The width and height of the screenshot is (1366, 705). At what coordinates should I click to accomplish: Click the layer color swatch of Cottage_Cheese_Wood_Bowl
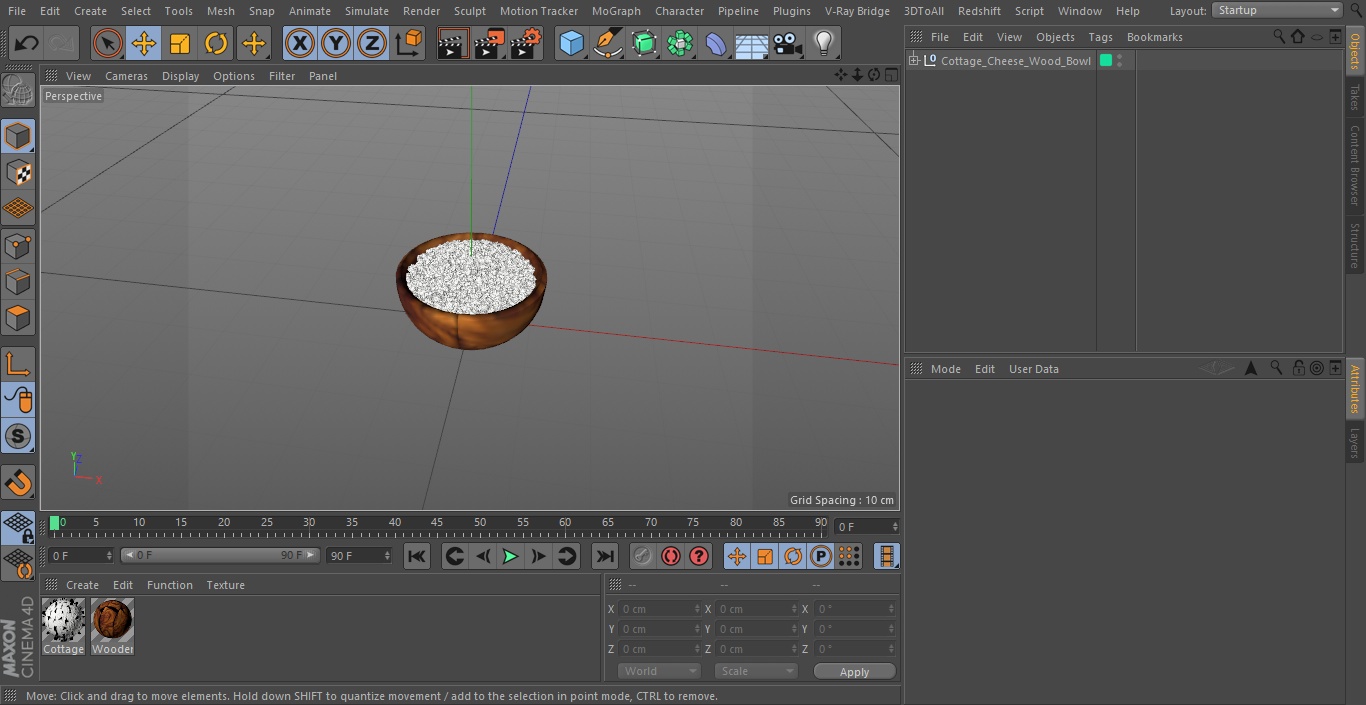1106,61
